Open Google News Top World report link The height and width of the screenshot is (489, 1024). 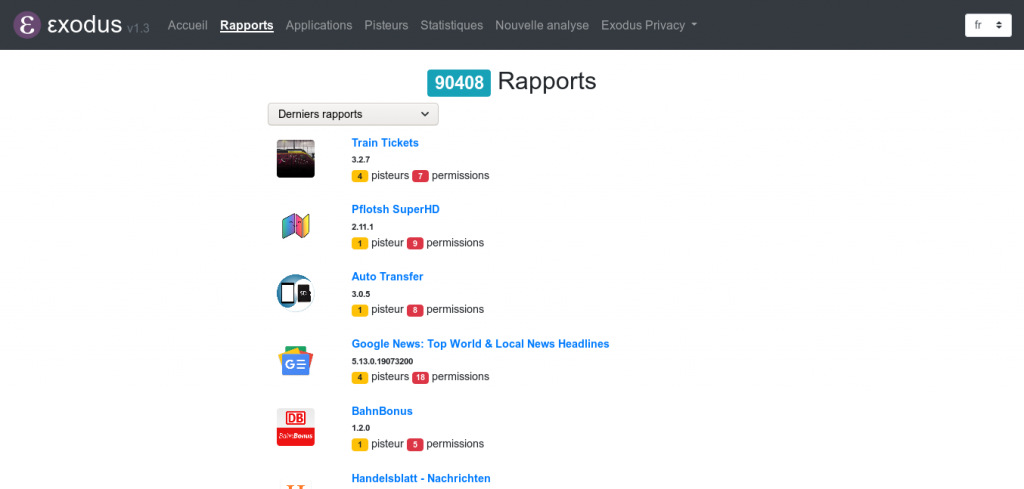pyautogui.click(x=480, y=344)
